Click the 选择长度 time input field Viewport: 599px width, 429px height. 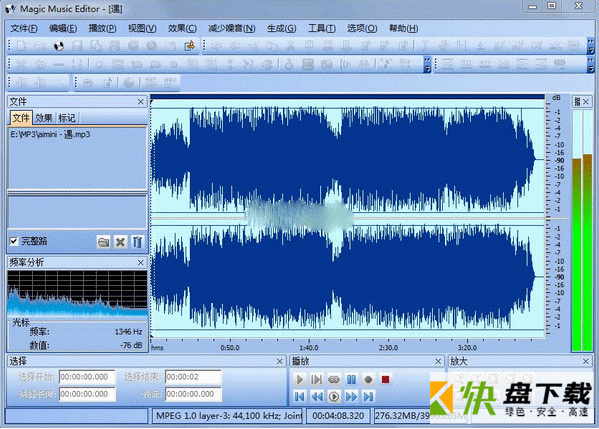(87, 394)
